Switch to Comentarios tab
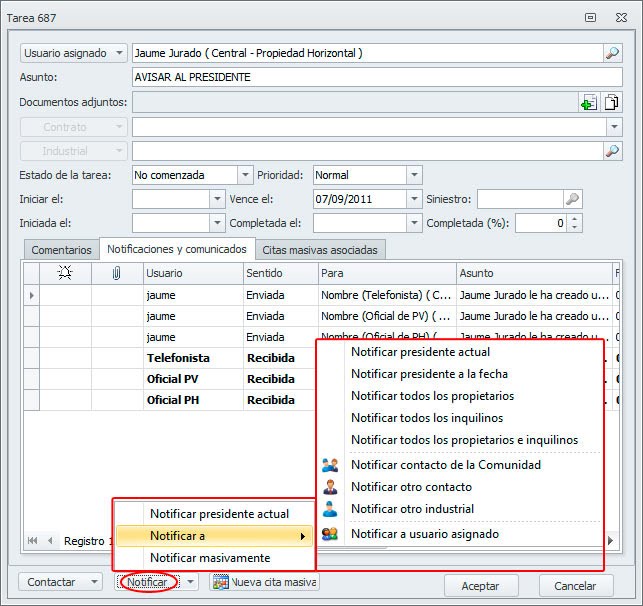The image size is (643, 606). [x=62, y=250]
